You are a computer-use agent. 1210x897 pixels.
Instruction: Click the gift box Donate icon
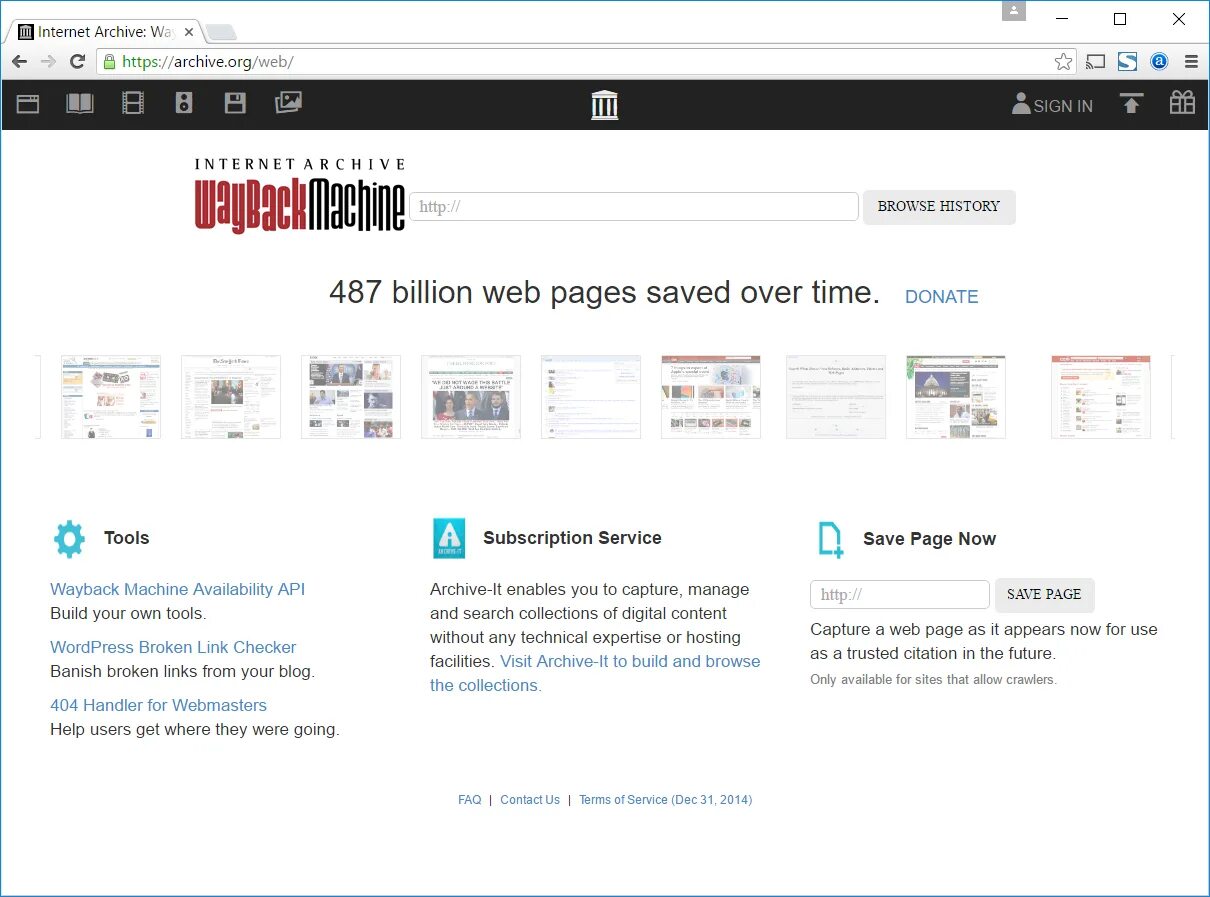(1182, 102)
